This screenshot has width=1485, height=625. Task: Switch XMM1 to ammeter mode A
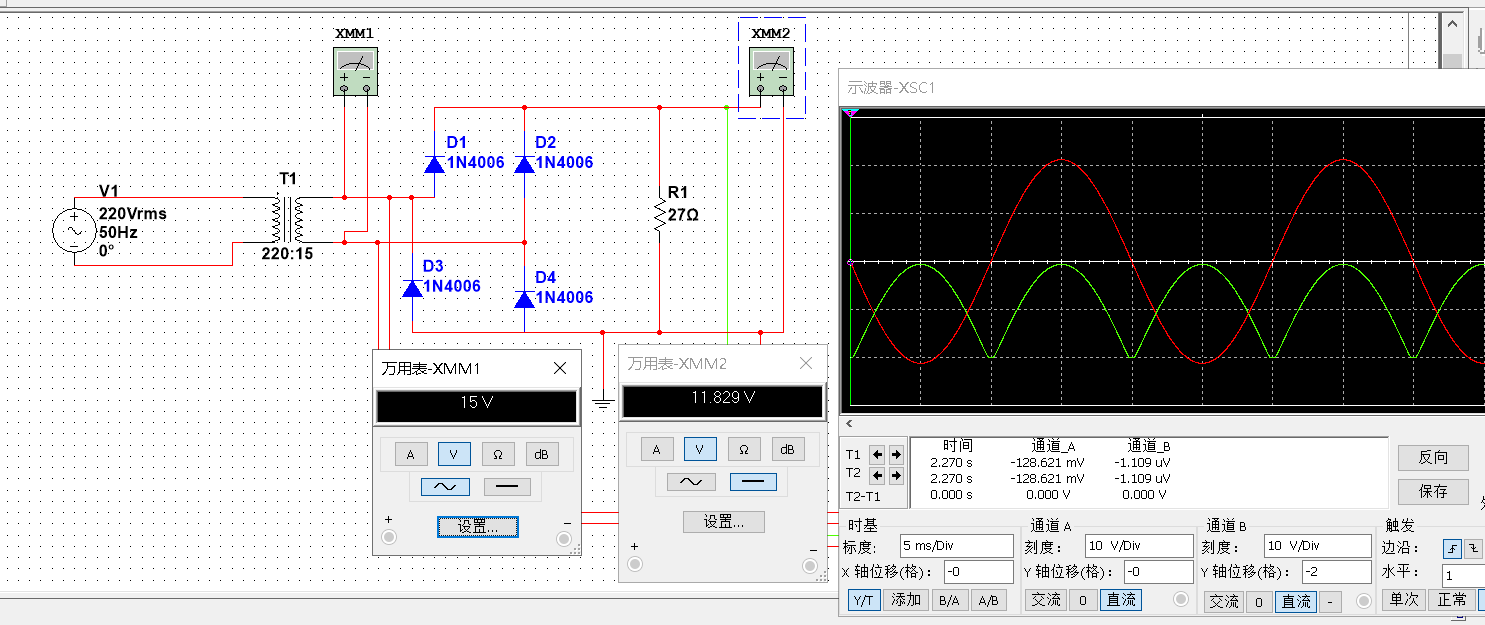[410, 454]
